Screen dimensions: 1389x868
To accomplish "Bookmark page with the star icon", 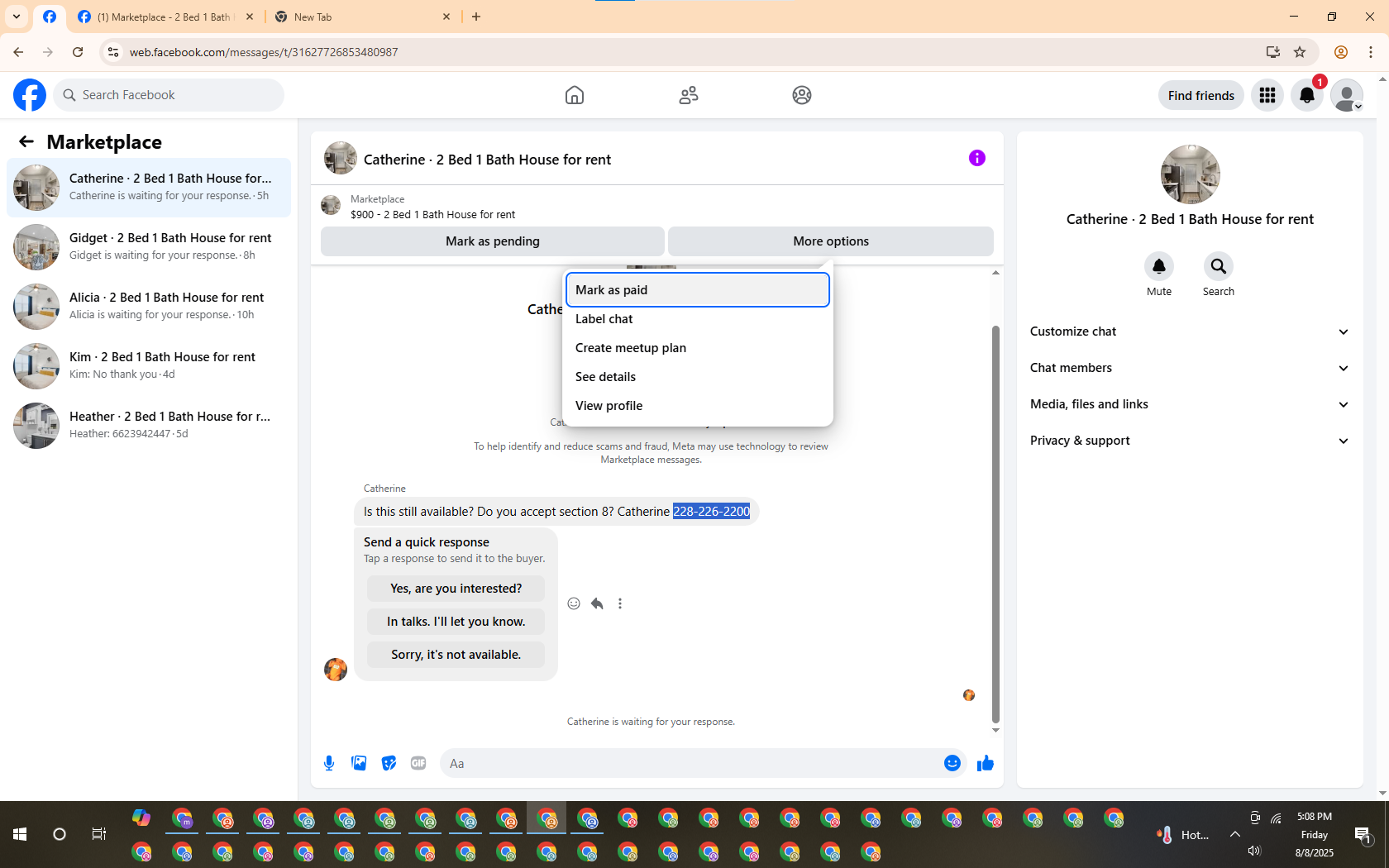I will pos(1300,52).
